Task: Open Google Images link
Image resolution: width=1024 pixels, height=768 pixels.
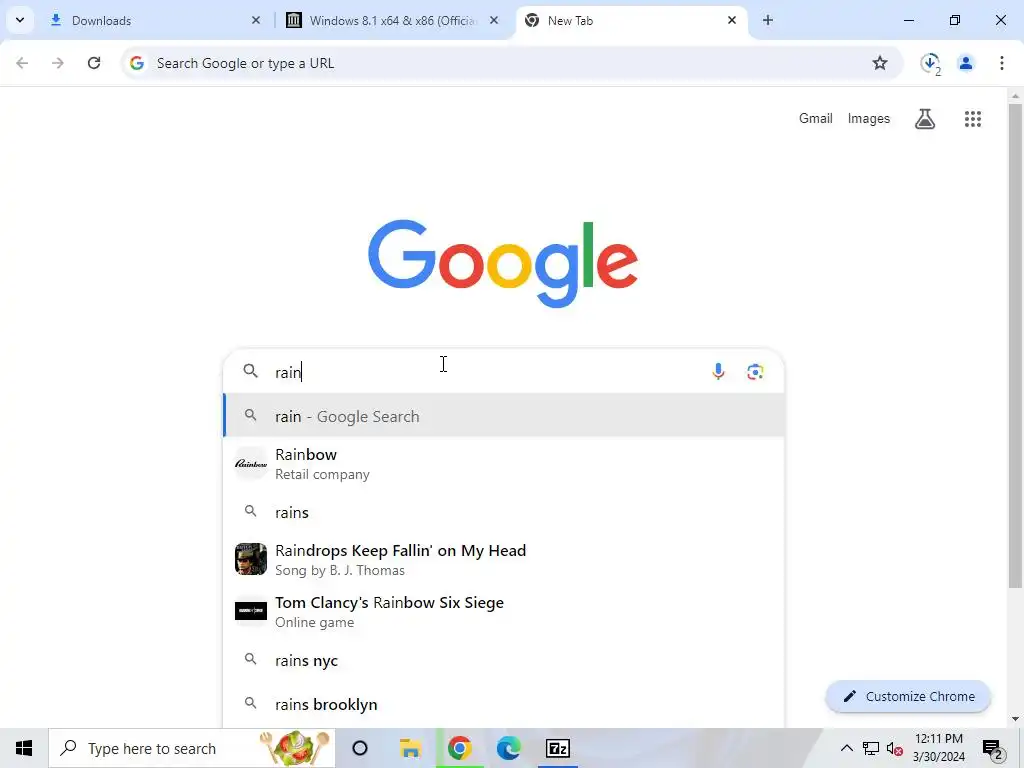Action: pos(869,118)
